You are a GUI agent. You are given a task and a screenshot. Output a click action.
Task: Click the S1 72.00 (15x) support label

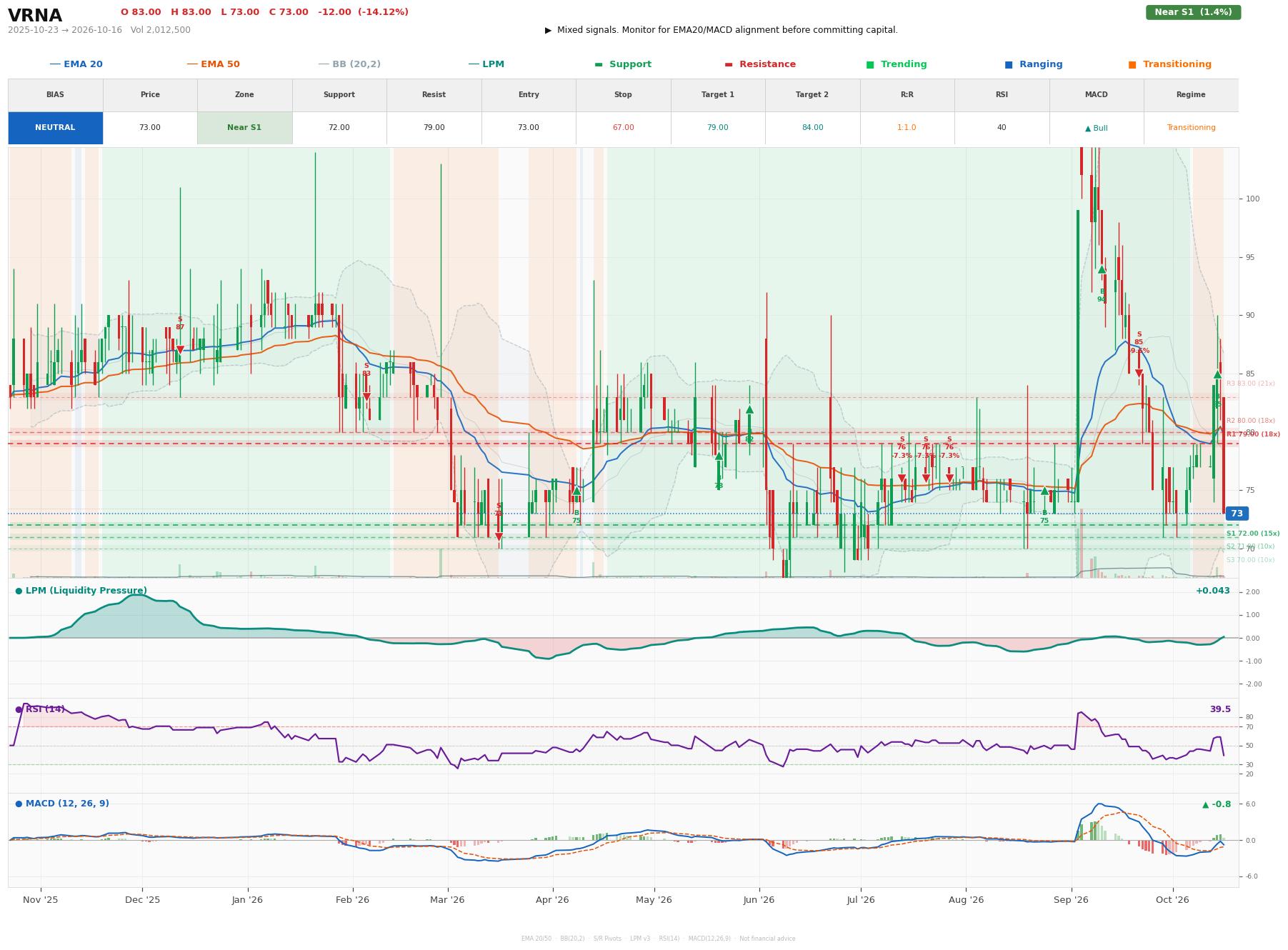[1253, 534]
